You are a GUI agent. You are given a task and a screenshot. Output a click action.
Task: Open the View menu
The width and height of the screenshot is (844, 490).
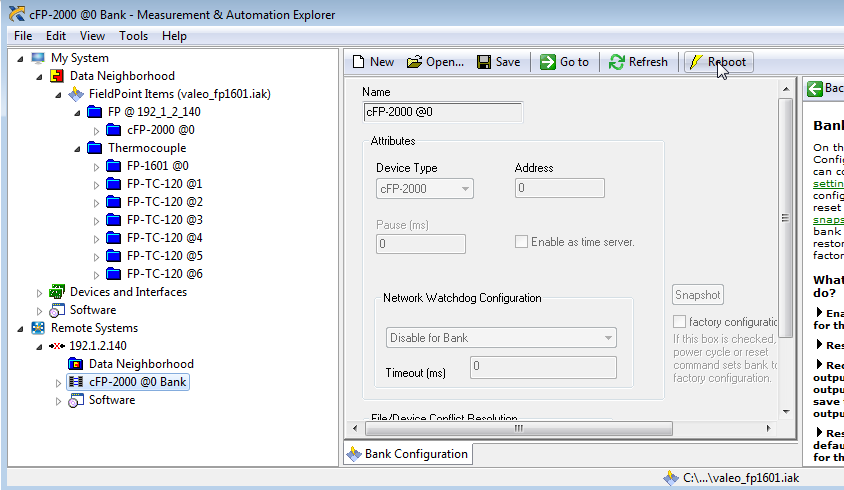92,36
